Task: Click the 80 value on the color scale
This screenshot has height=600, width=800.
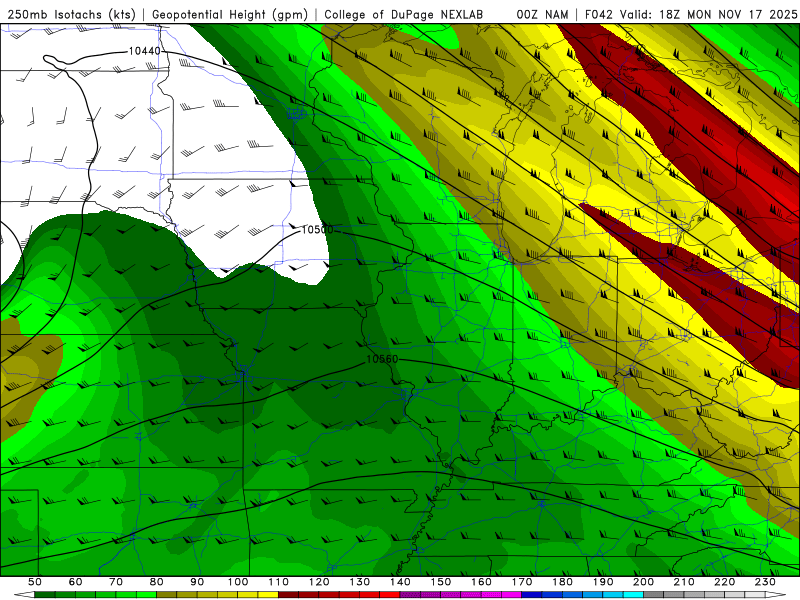Action: (157, 582)
